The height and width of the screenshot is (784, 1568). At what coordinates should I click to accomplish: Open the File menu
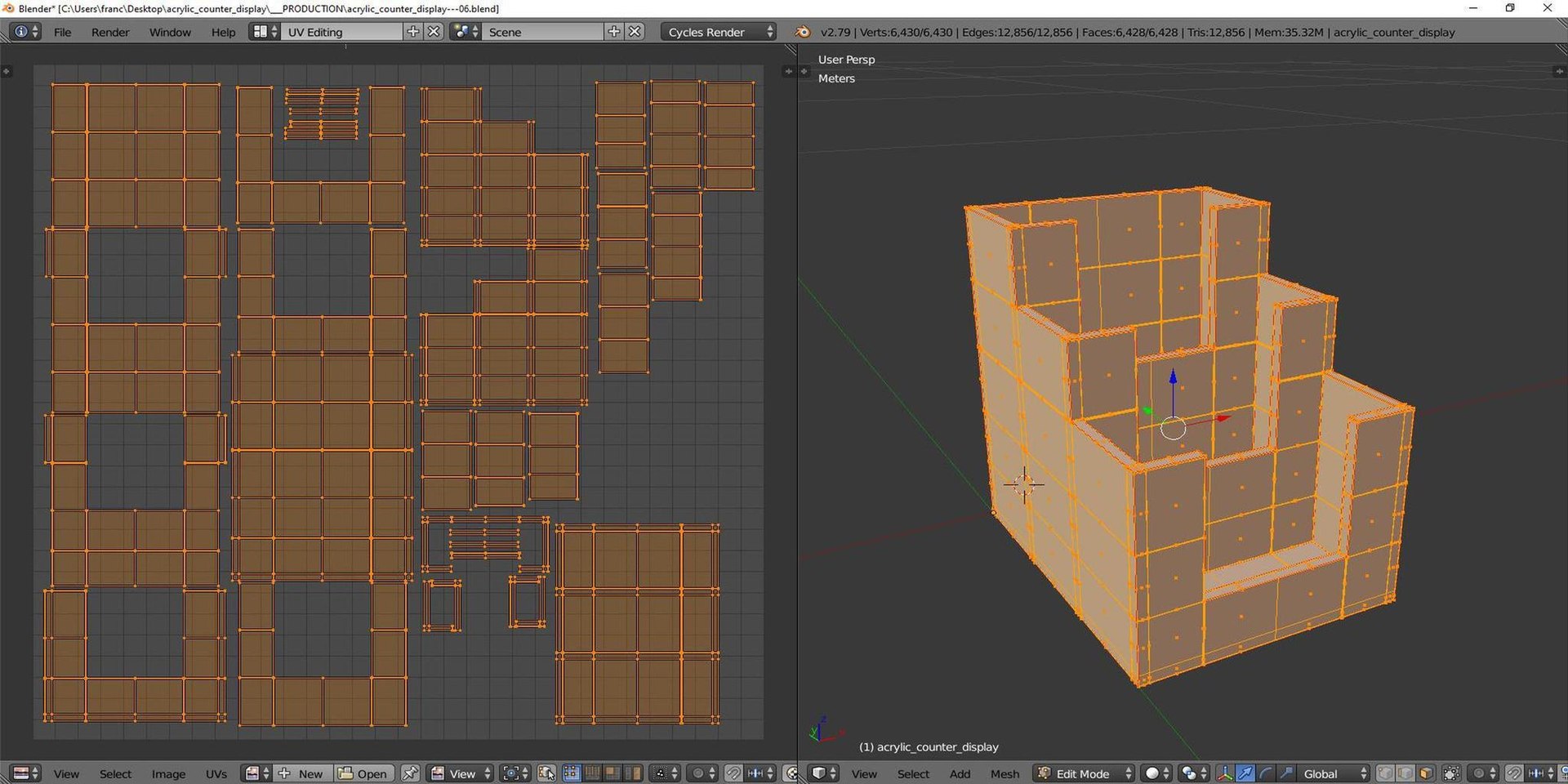click(x=62, y=32)
